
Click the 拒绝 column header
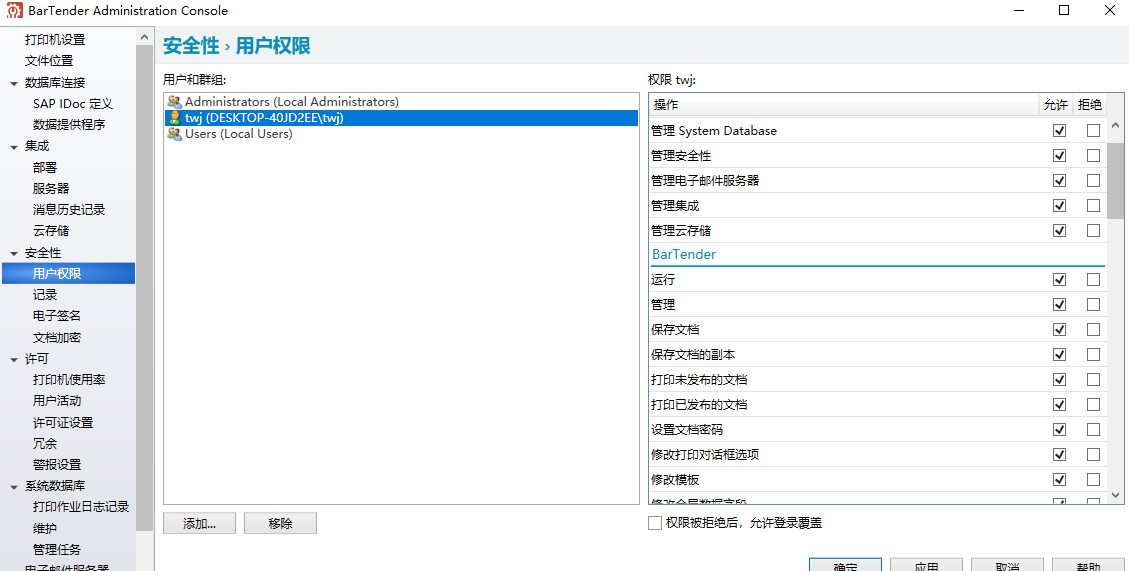click(1090, 105)
